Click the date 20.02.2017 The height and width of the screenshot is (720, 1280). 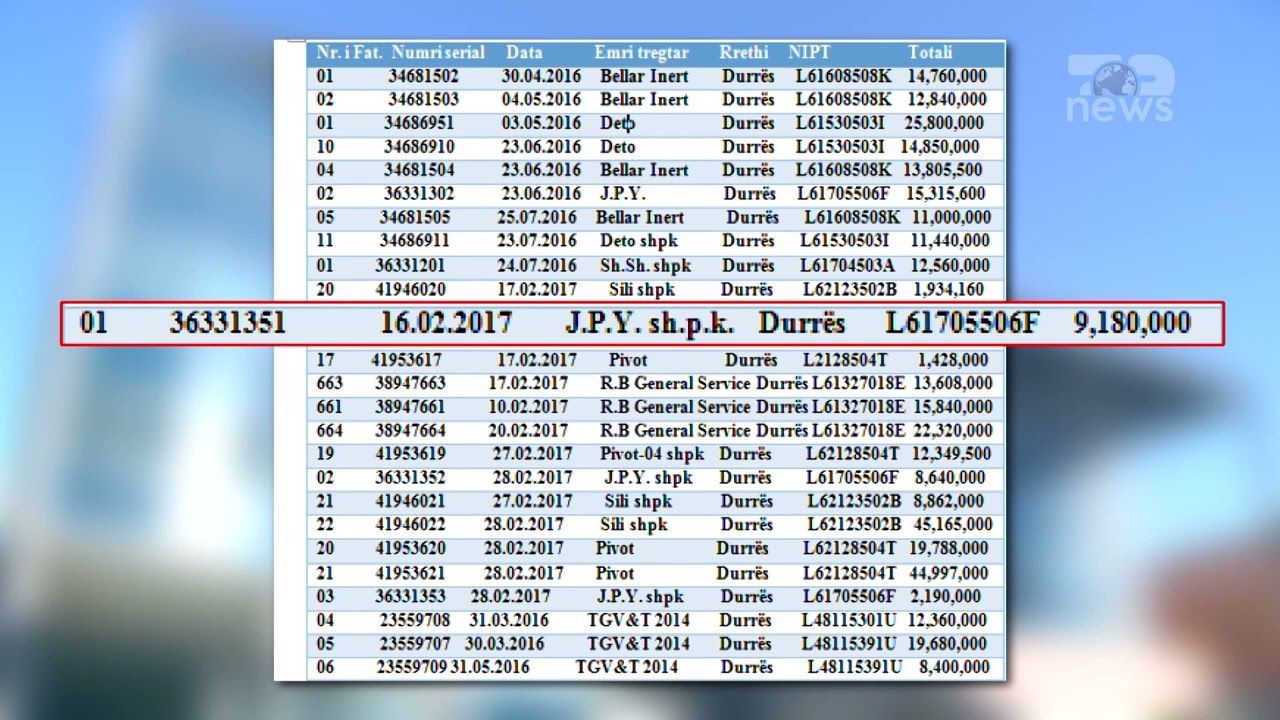(x=529, y=431)
